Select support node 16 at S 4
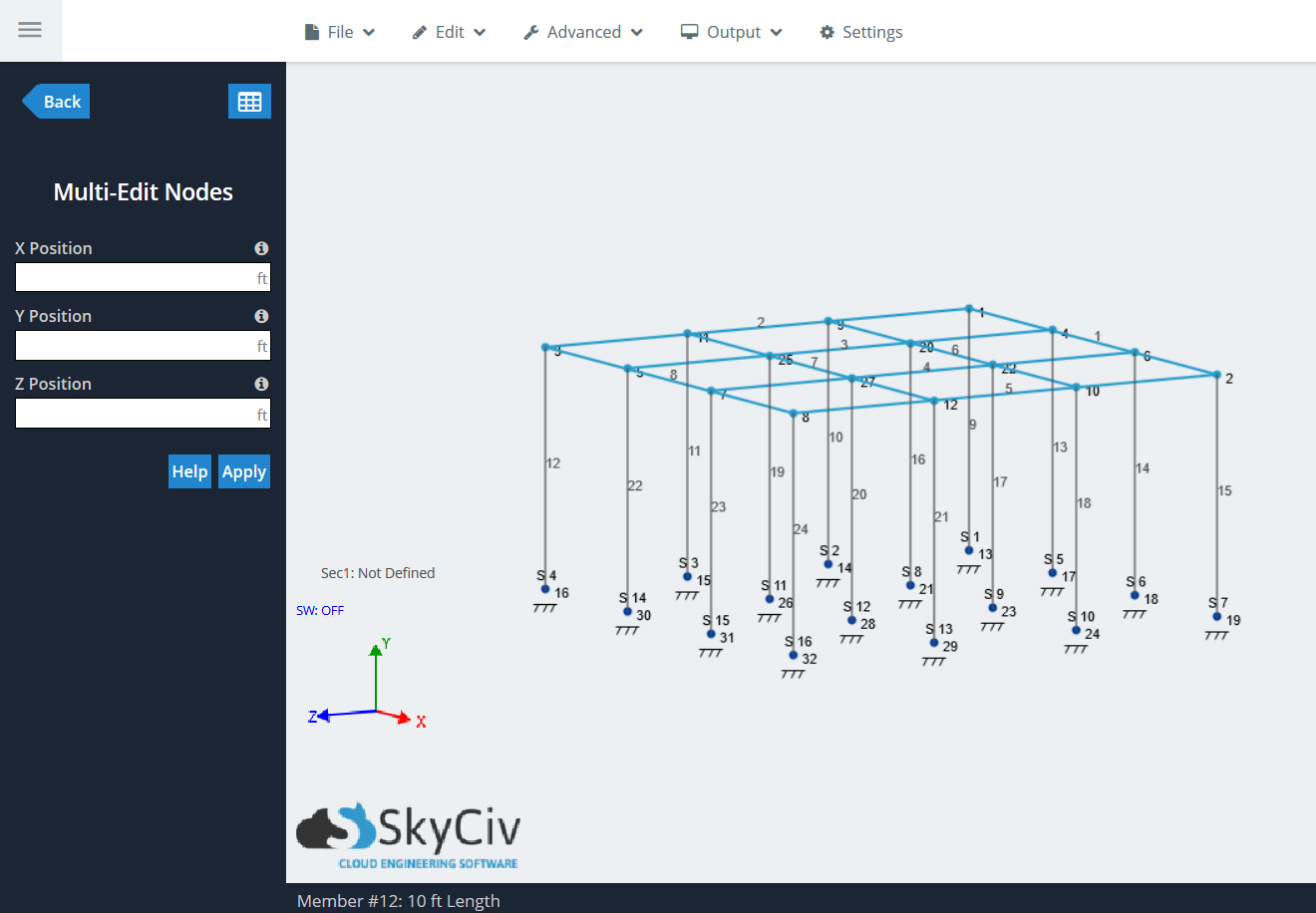The image size is (1316, 913). 545,589
